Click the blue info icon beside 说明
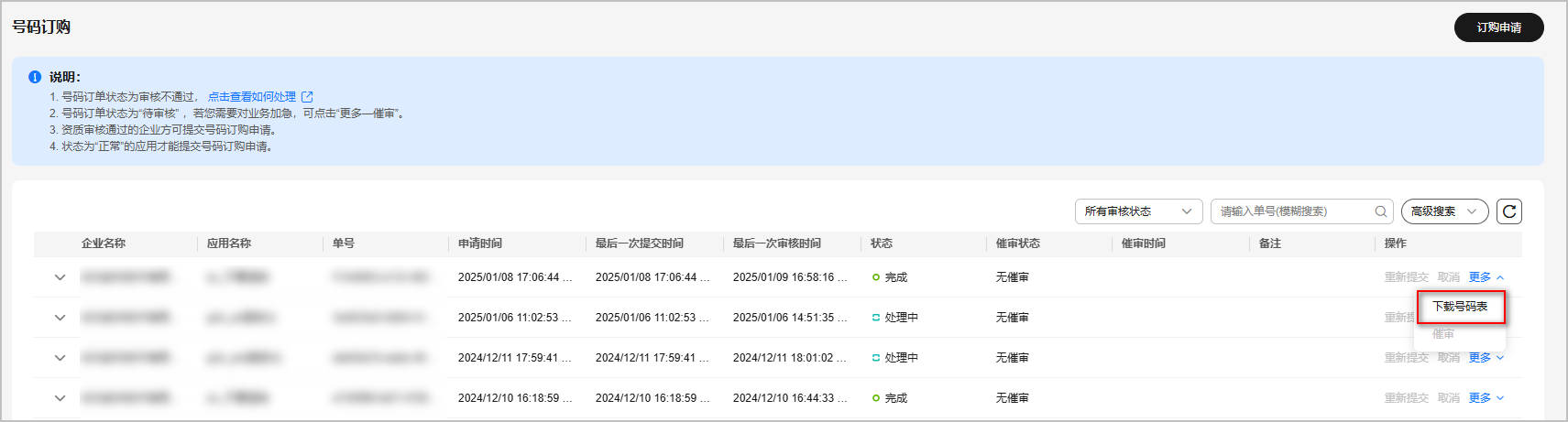The image size is (1568, 422). point(35,77)
